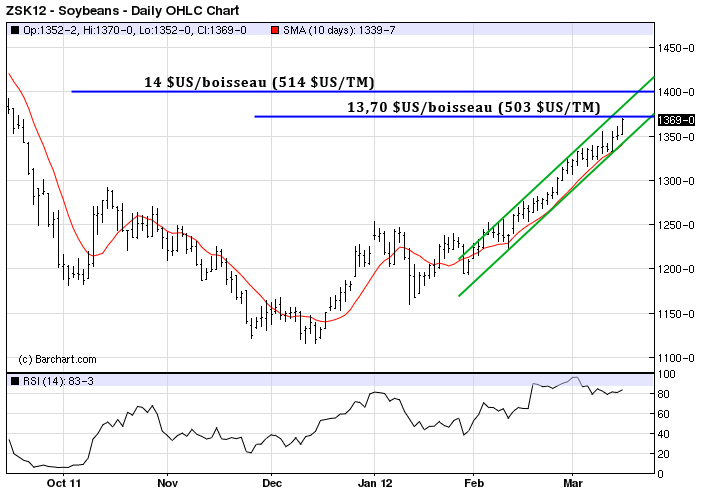Choose the Feb date axis marker
Screen dimensions: 703x499
pos(472,482)
